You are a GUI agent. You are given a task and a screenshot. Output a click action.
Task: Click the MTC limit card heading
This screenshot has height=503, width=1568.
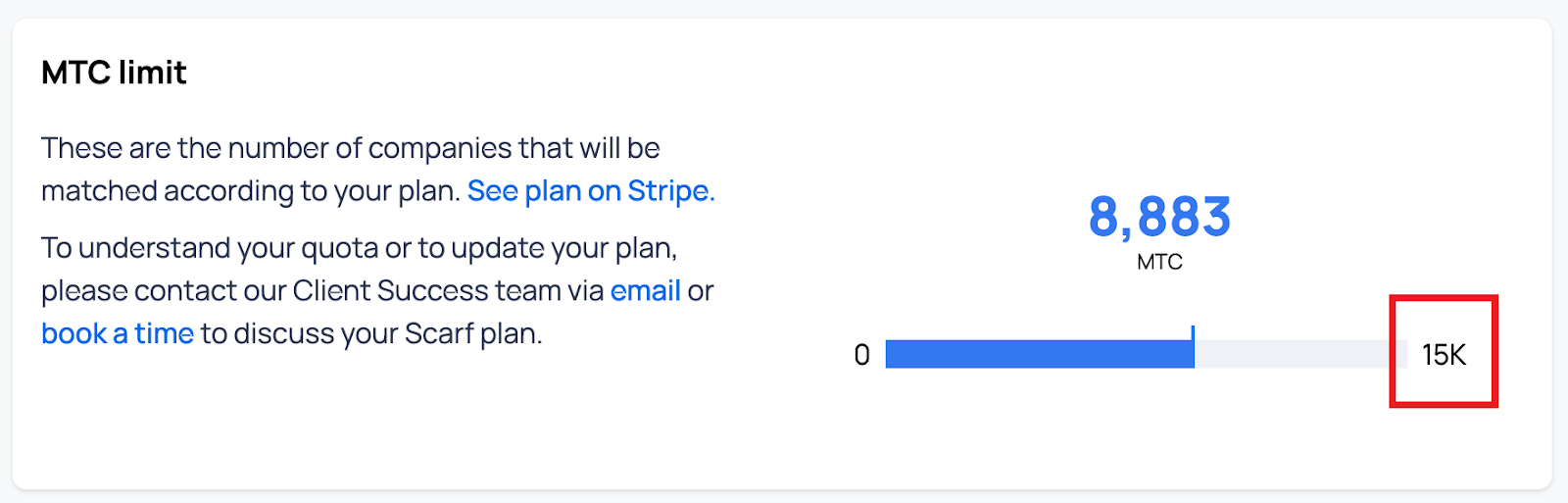[114, 73]
